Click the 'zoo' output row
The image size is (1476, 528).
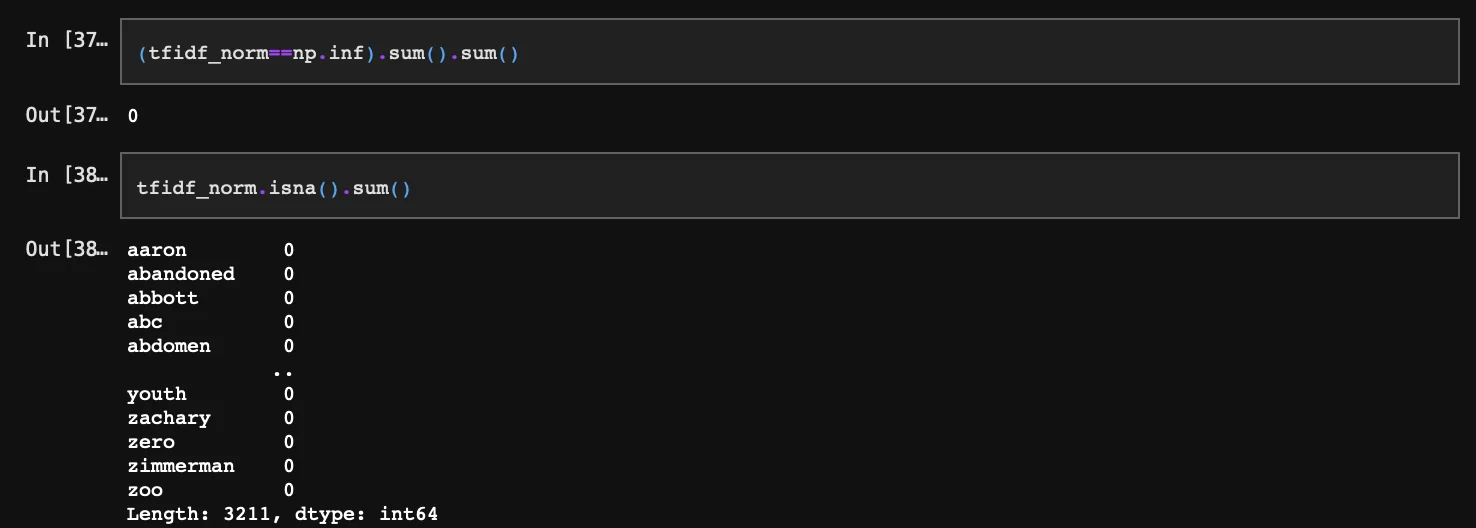tap(145, 490)
